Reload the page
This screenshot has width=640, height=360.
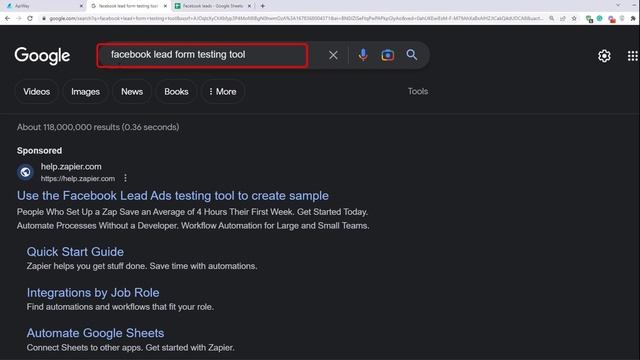point(30,18)
